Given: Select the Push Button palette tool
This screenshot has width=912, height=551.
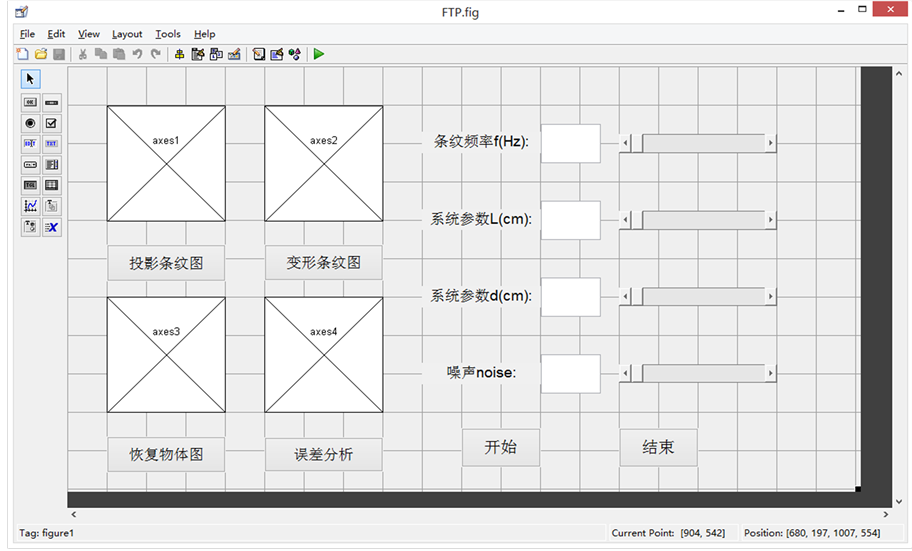Looking at the screenshot, I should [30, 102].
